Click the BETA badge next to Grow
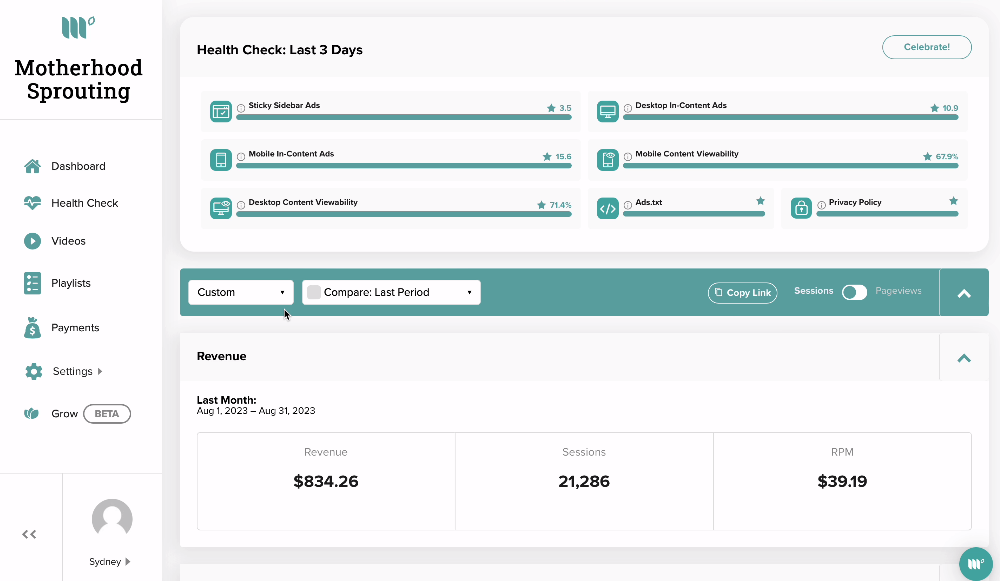The image size is (1000, 581). point(107,413)
